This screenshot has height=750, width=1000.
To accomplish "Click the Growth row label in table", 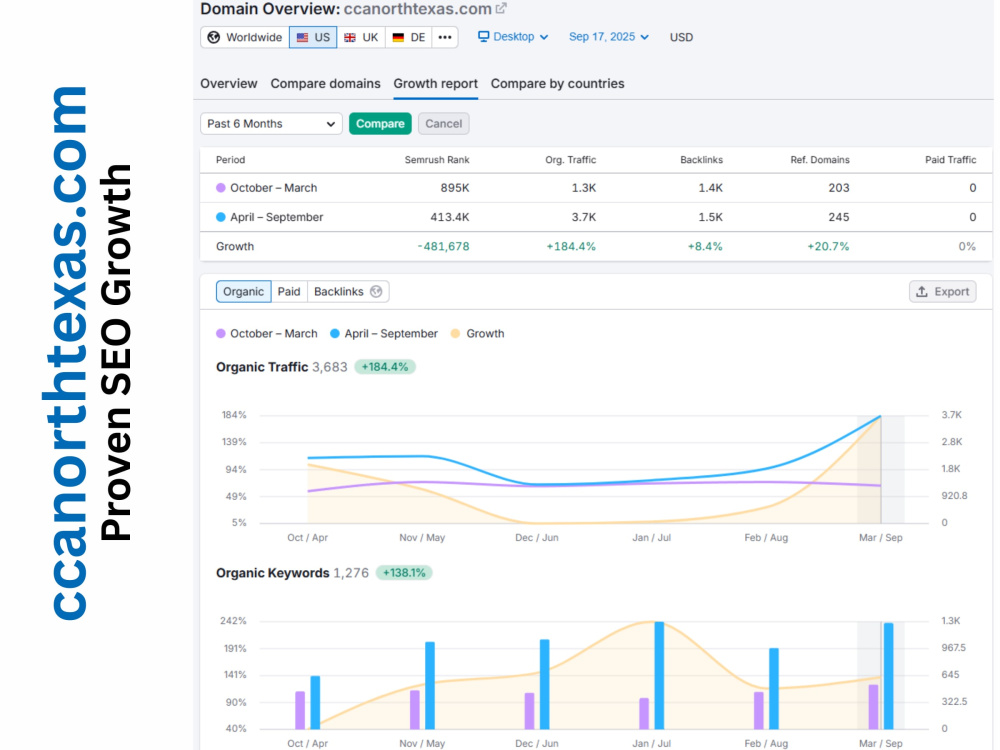I will click(235, 246).
